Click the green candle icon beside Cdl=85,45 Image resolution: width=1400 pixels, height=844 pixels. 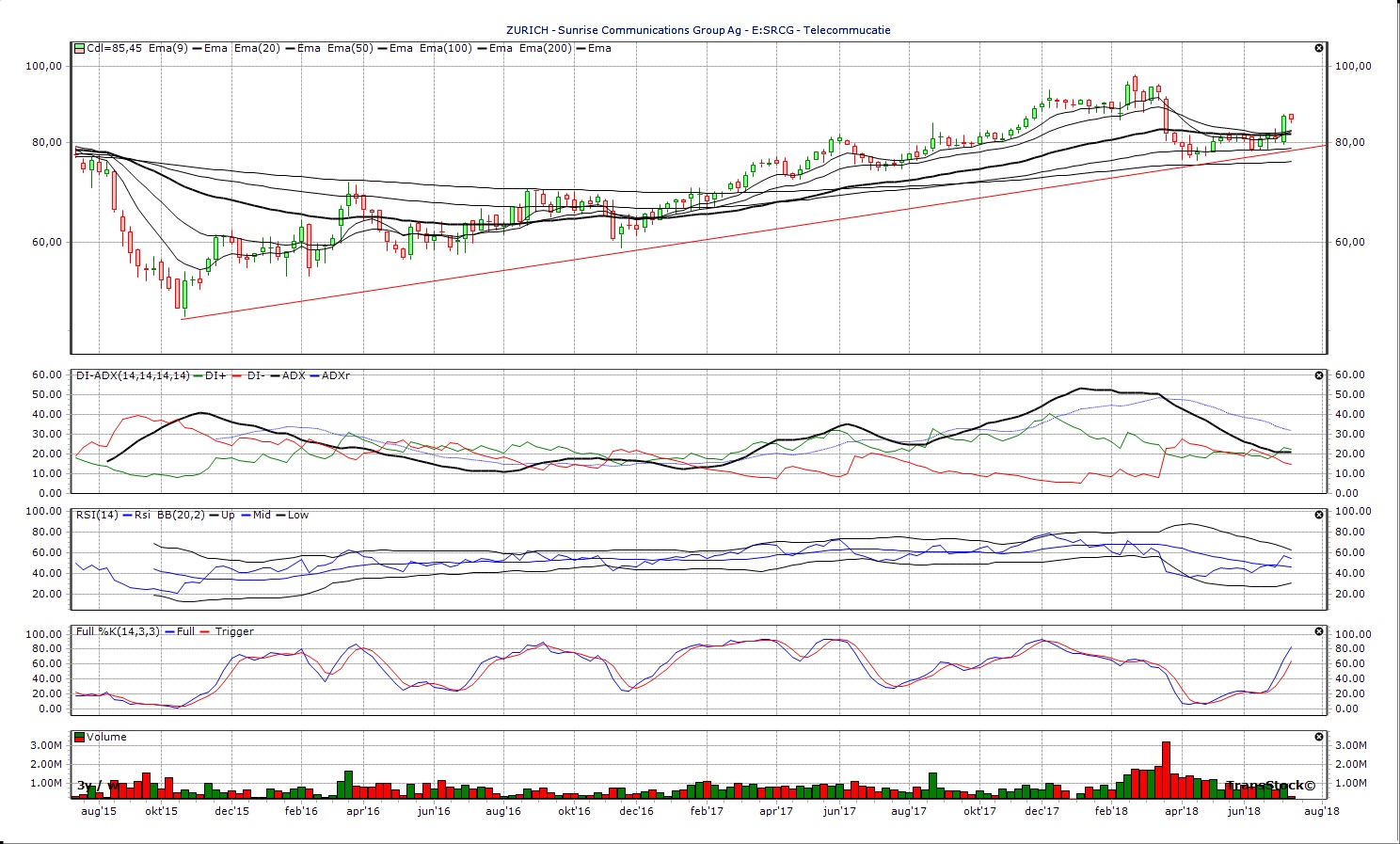[80, 48]
